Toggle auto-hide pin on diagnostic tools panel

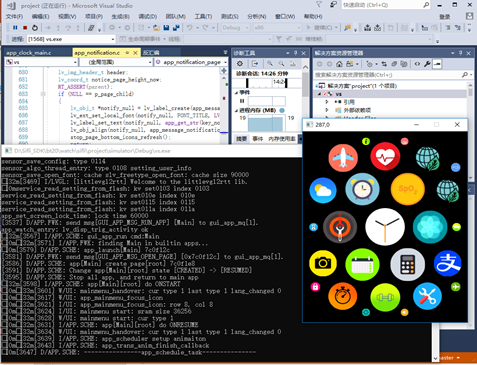(x=295, y=53)
